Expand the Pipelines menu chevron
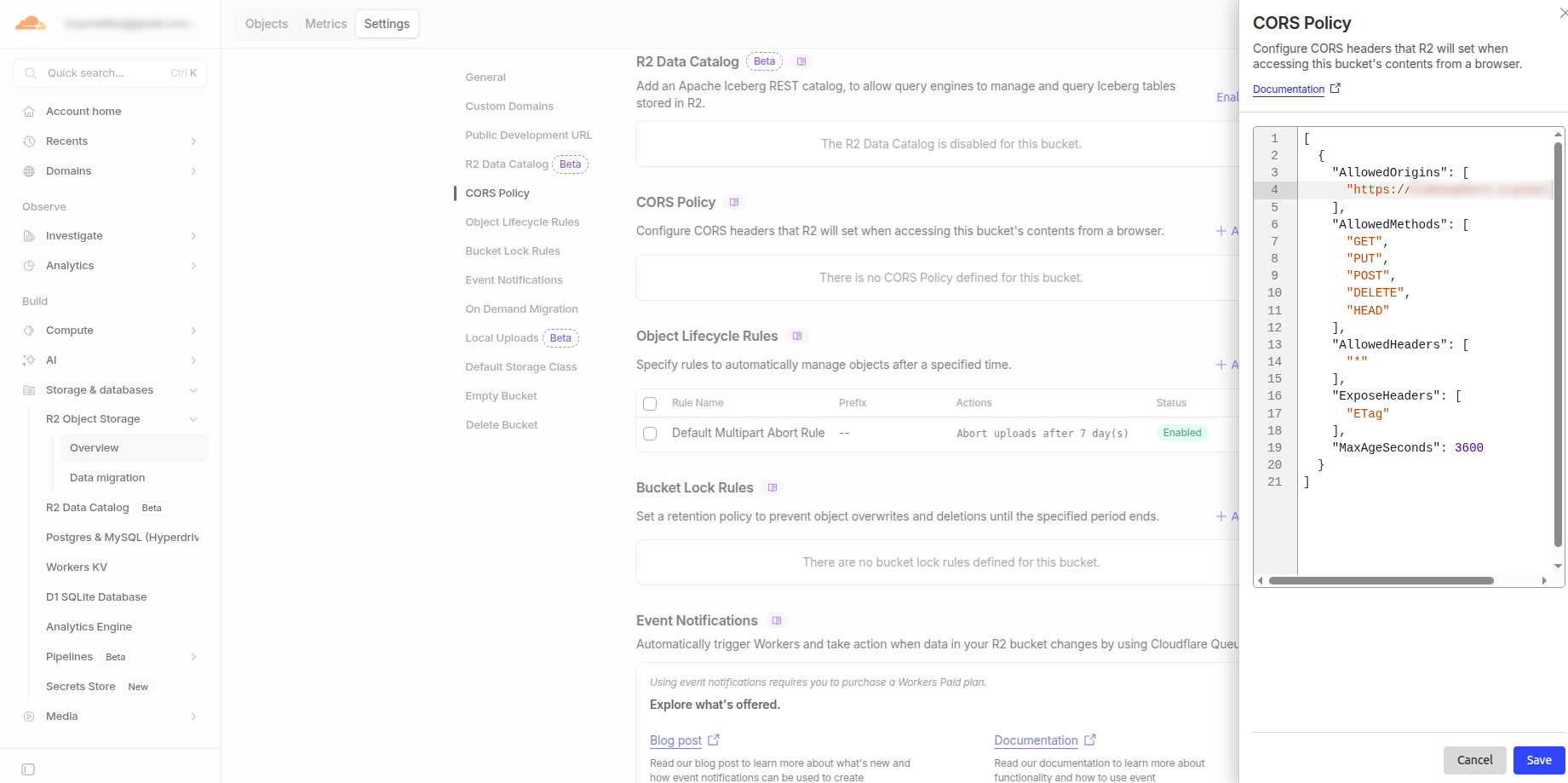This screenshot has height=783, width=1568. coord(193,657)
